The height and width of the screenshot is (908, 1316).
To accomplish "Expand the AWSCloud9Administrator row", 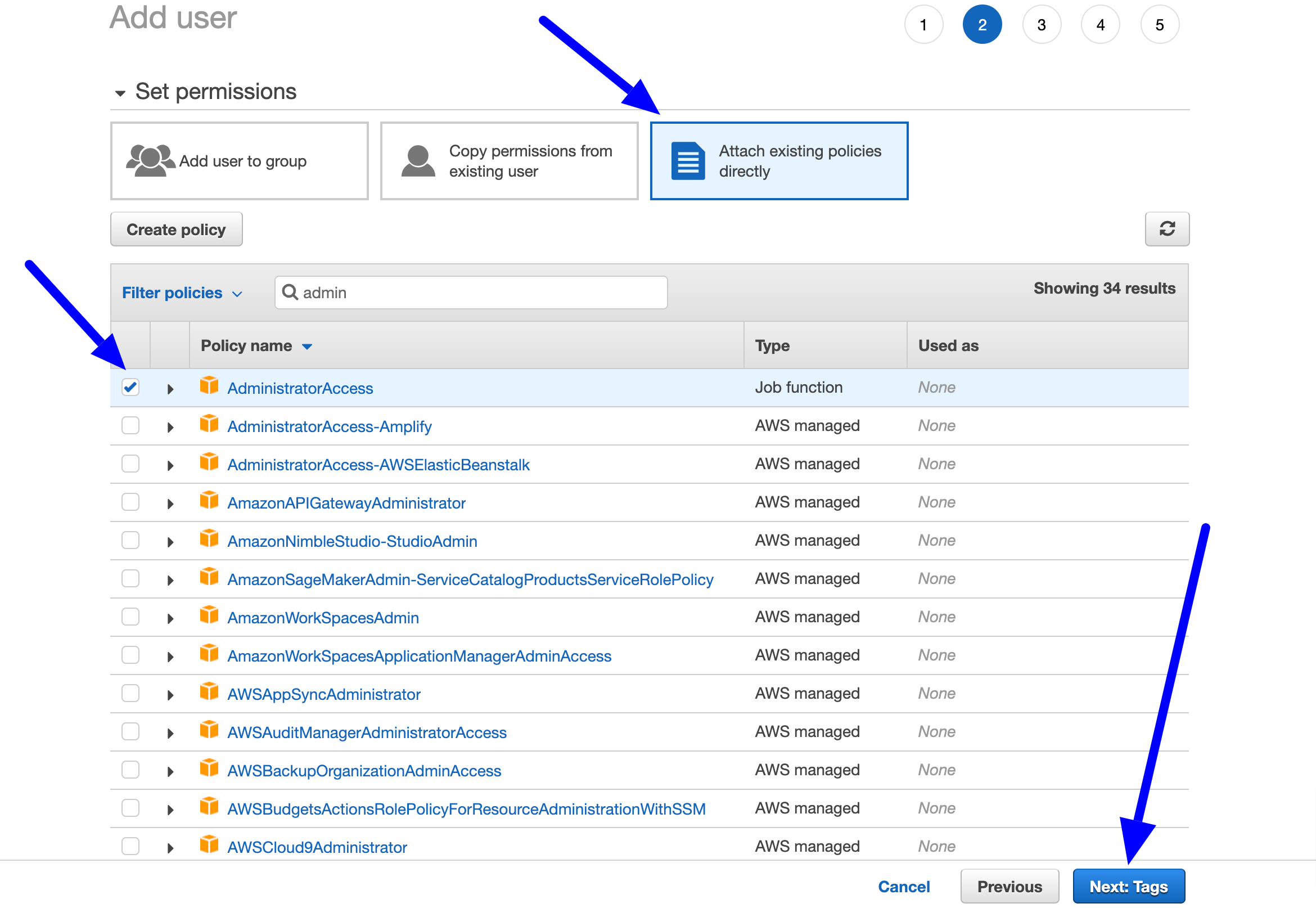I will 170,848.
